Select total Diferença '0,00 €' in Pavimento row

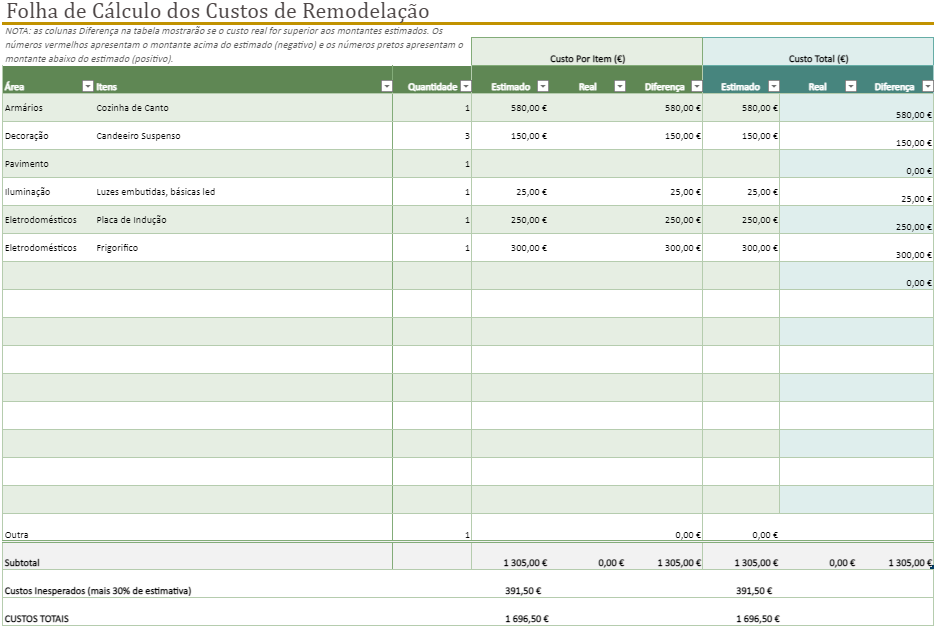(919, 171)
